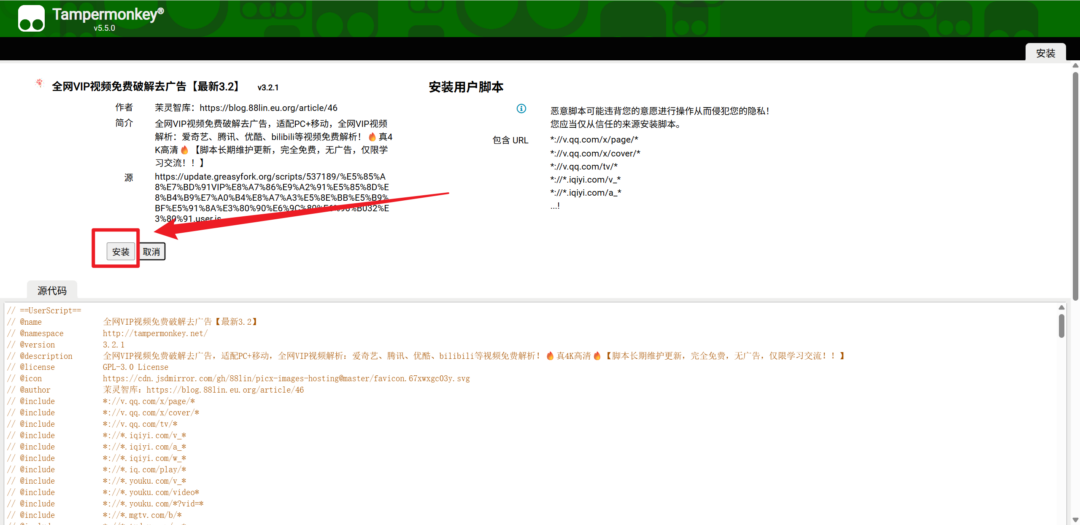Click the script title 全网VIP视频免费破解去广告
Viewport: 1080px width, 525px height.
(145, 86)
